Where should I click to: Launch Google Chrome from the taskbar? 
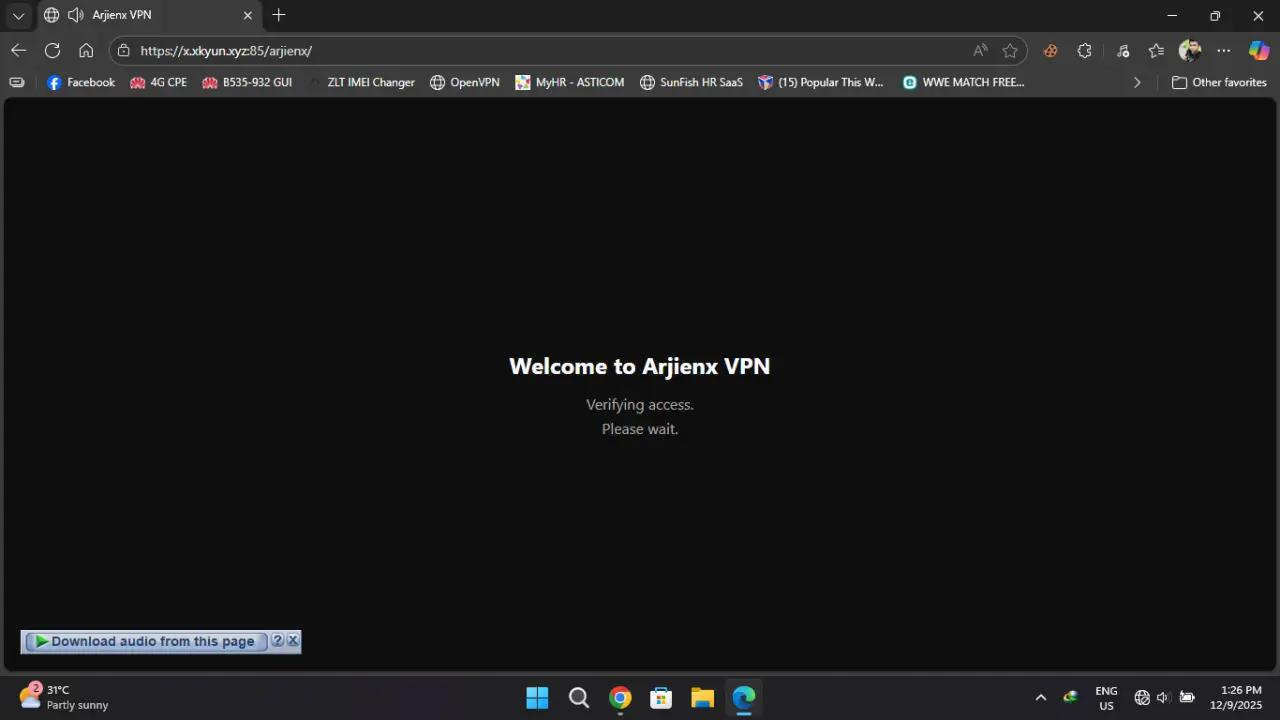tap(620, 697)
